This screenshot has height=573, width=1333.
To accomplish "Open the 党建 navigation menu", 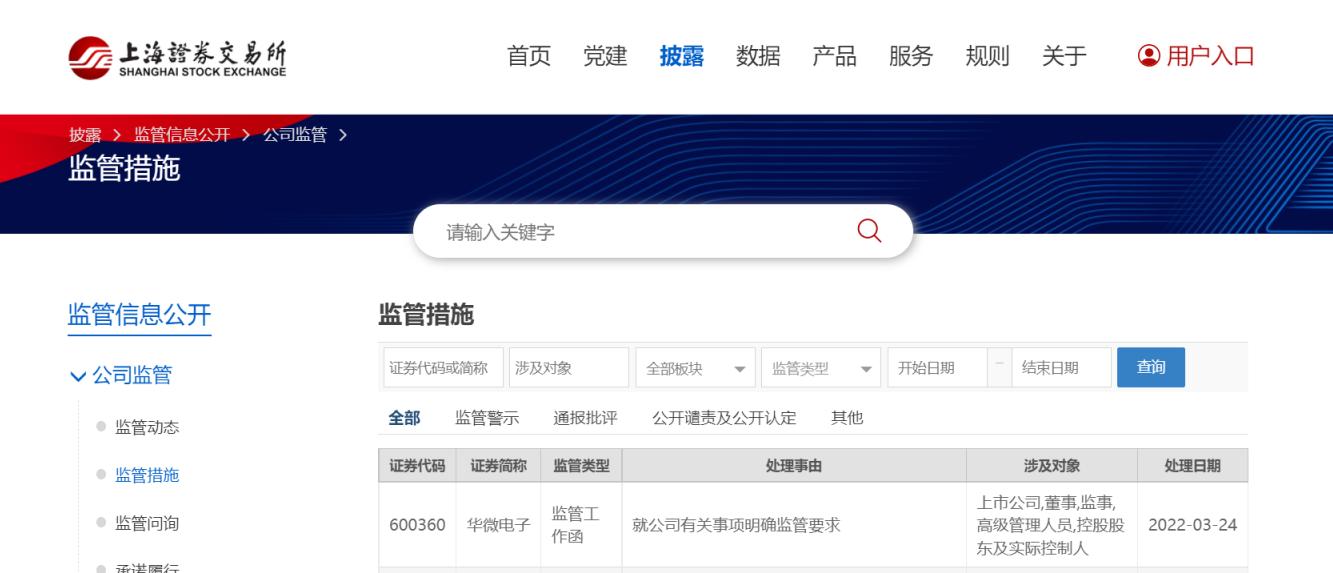I will pyautogui.click(x=605, y=57).
